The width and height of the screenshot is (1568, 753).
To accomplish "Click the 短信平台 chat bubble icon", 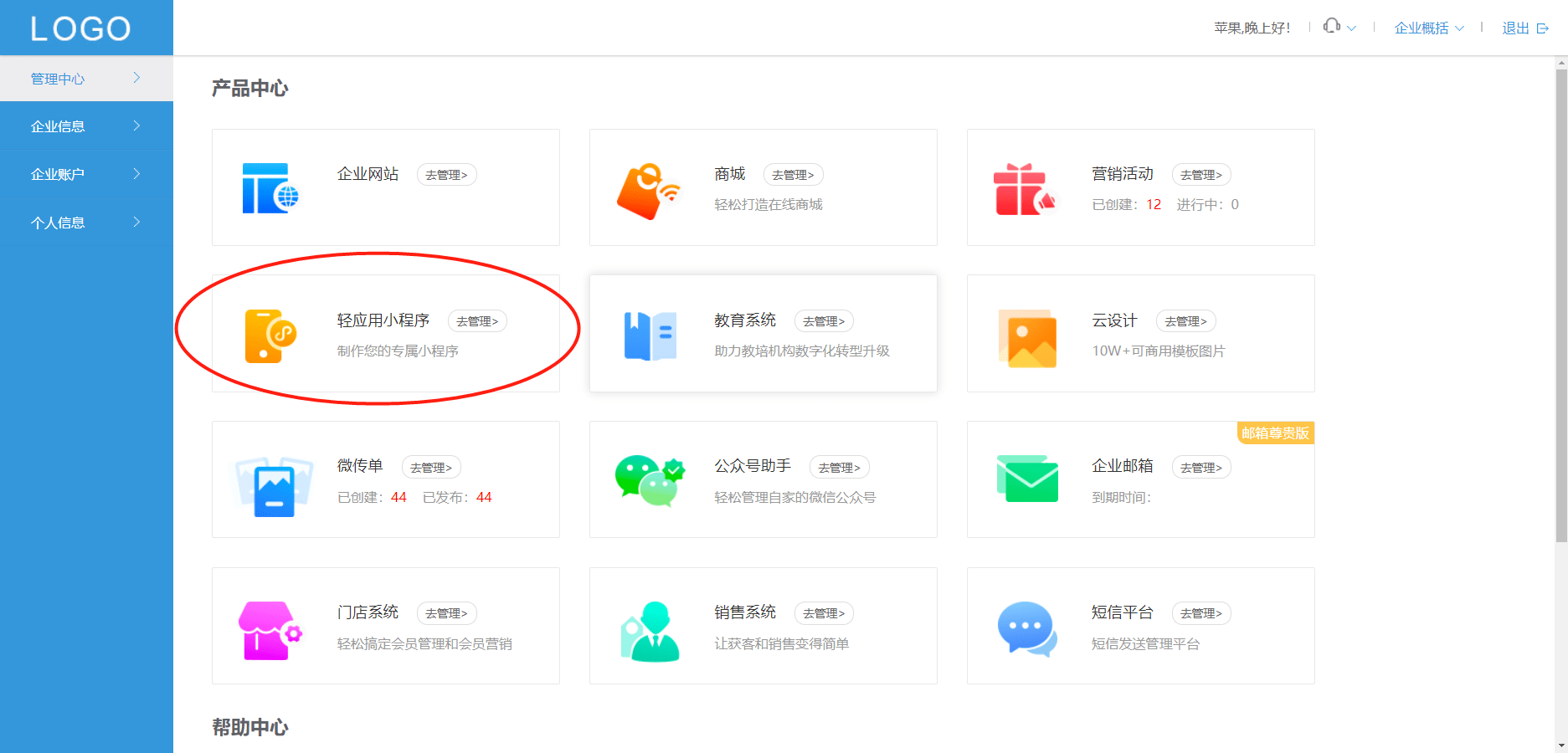I will pyautogui.click(x=1026, y=628).
